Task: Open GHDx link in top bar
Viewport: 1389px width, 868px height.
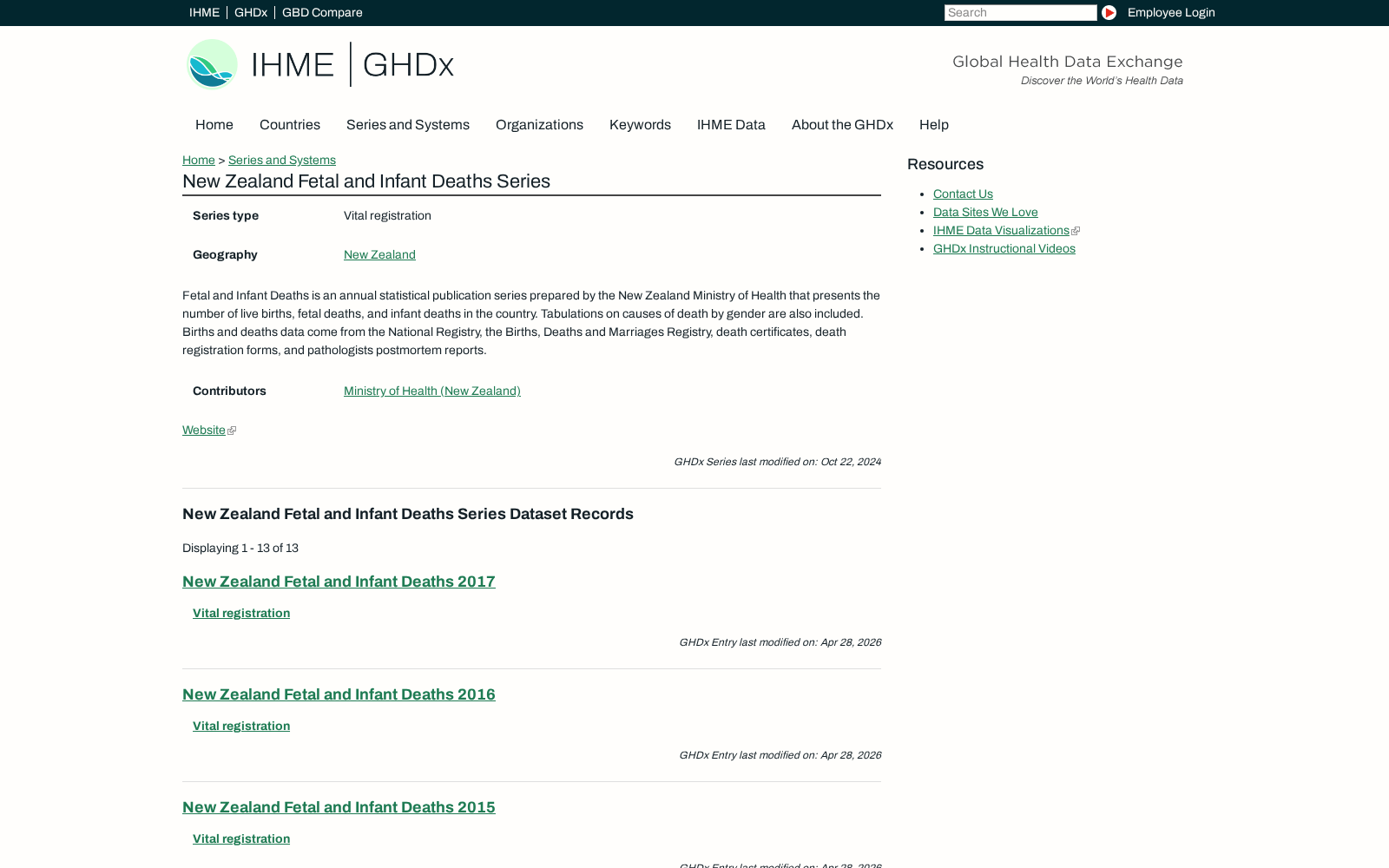Action: 251,12
